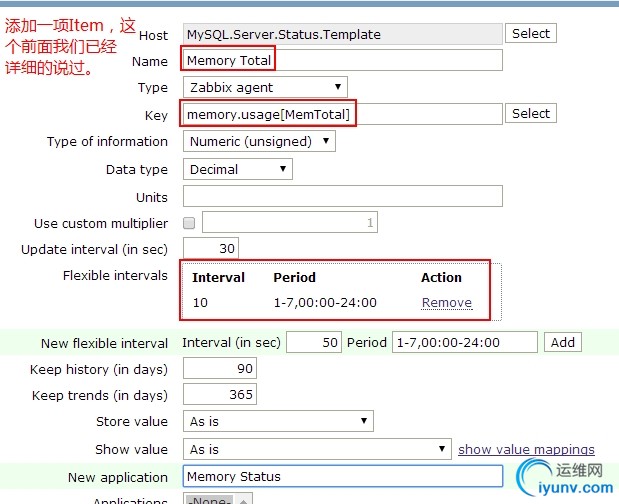The image size is (619, 504).
Task: Click the custom multiplier value field
Action: click(x=290, y=222)
